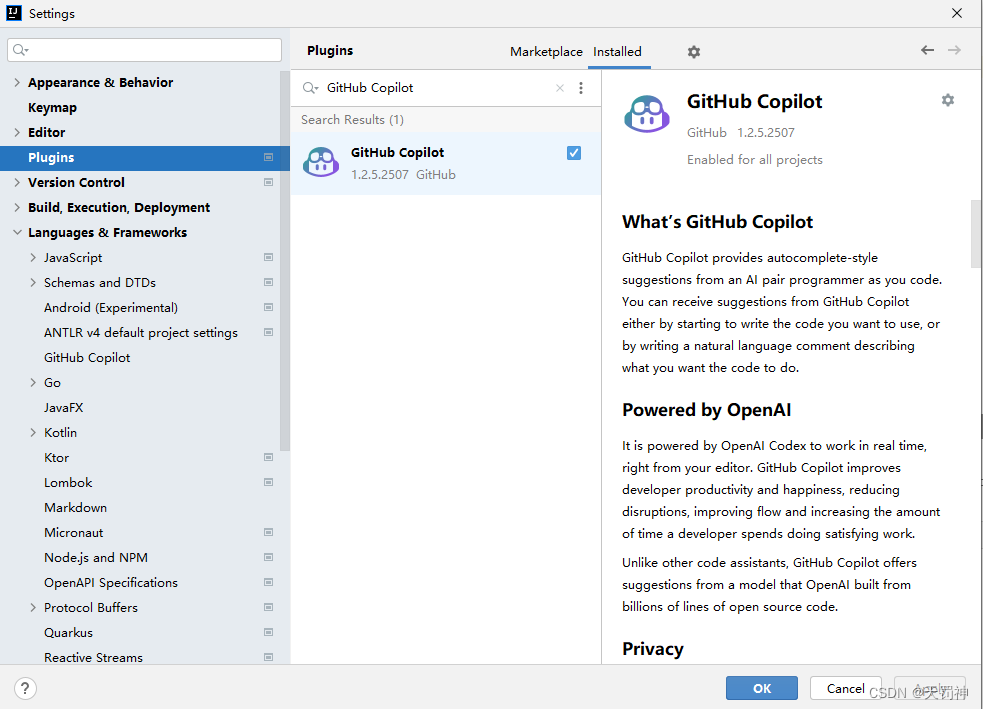Select GitHub Copilot search result row
Viewport: 983px width, 709px height.
click(x=446, y=163)
